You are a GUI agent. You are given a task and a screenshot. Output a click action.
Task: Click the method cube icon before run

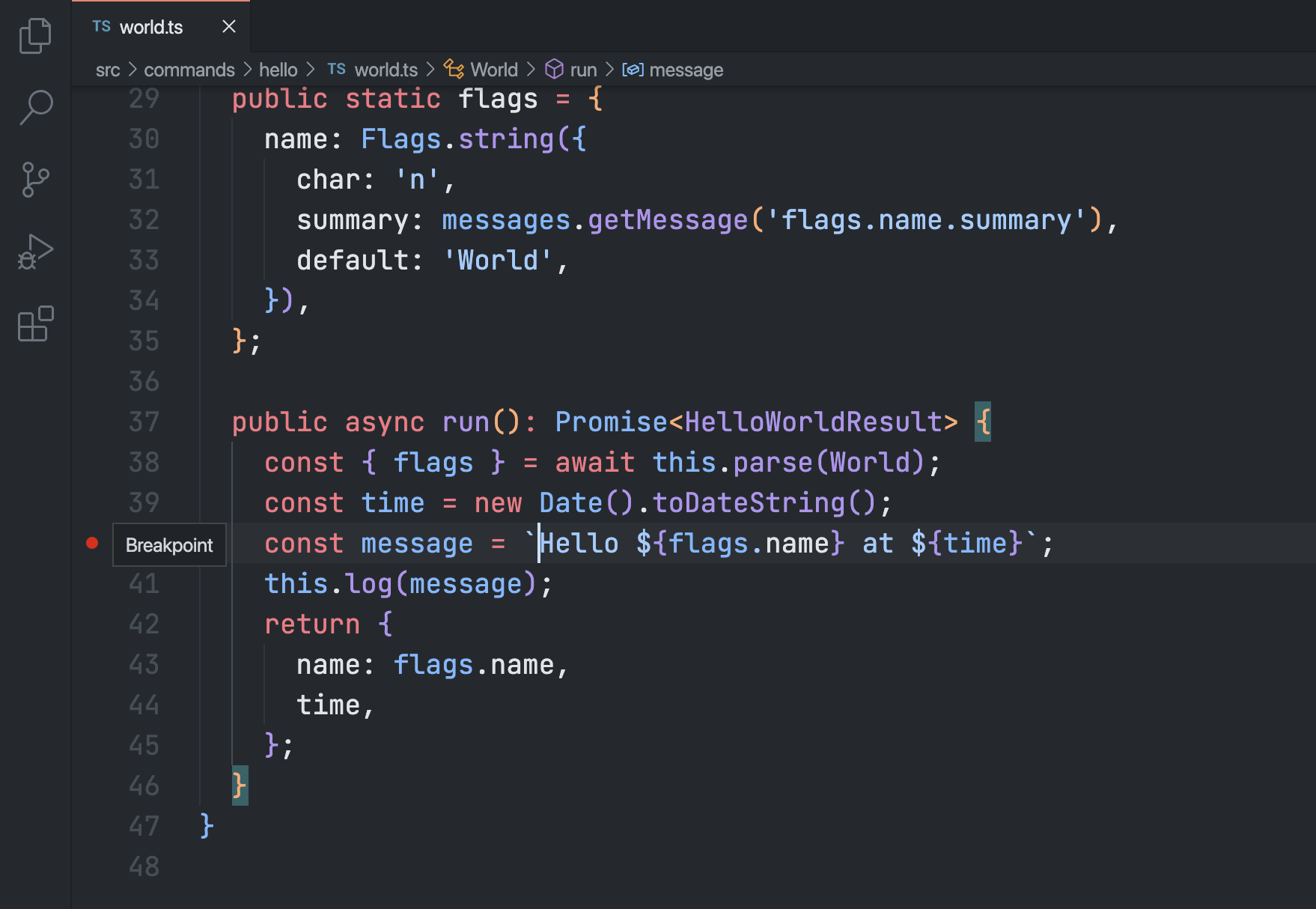[554, 70]
